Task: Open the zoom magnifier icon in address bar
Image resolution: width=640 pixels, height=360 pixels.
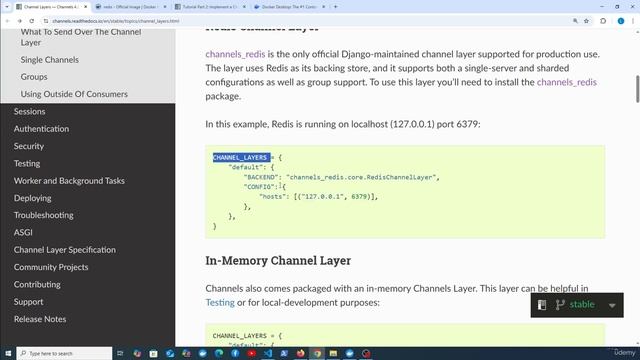Action: (x=575, y=21)
